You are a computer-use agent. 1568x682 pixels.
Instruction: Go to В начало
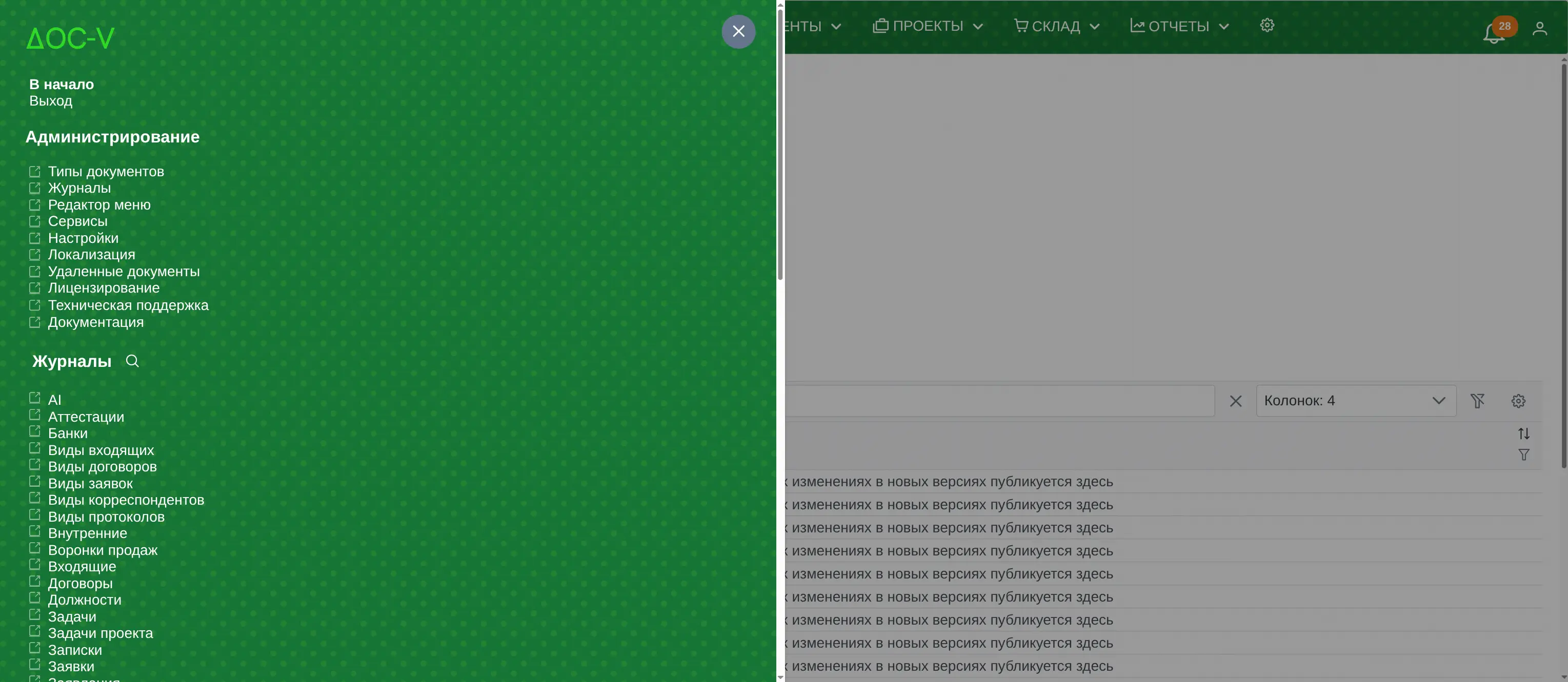[62, 85]
